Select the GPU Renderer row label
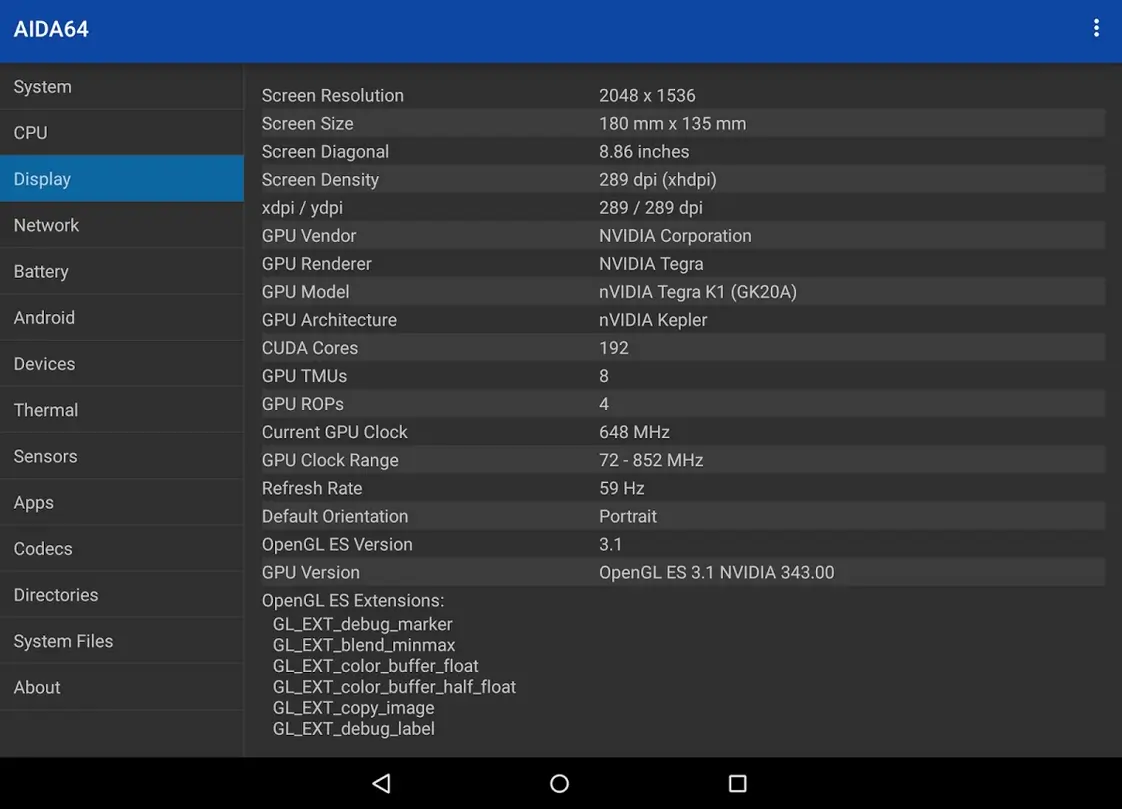Image resolution: width=1122 pixels, height=809 pixels. click(316, 263)
